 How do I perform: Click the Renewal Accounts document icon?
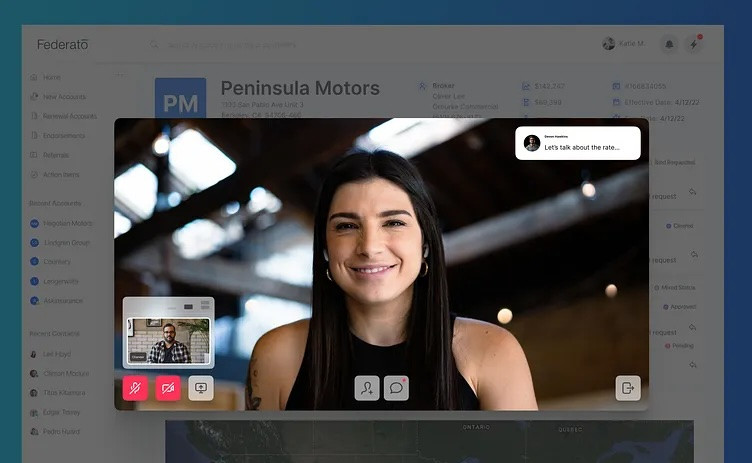[34, 116]
